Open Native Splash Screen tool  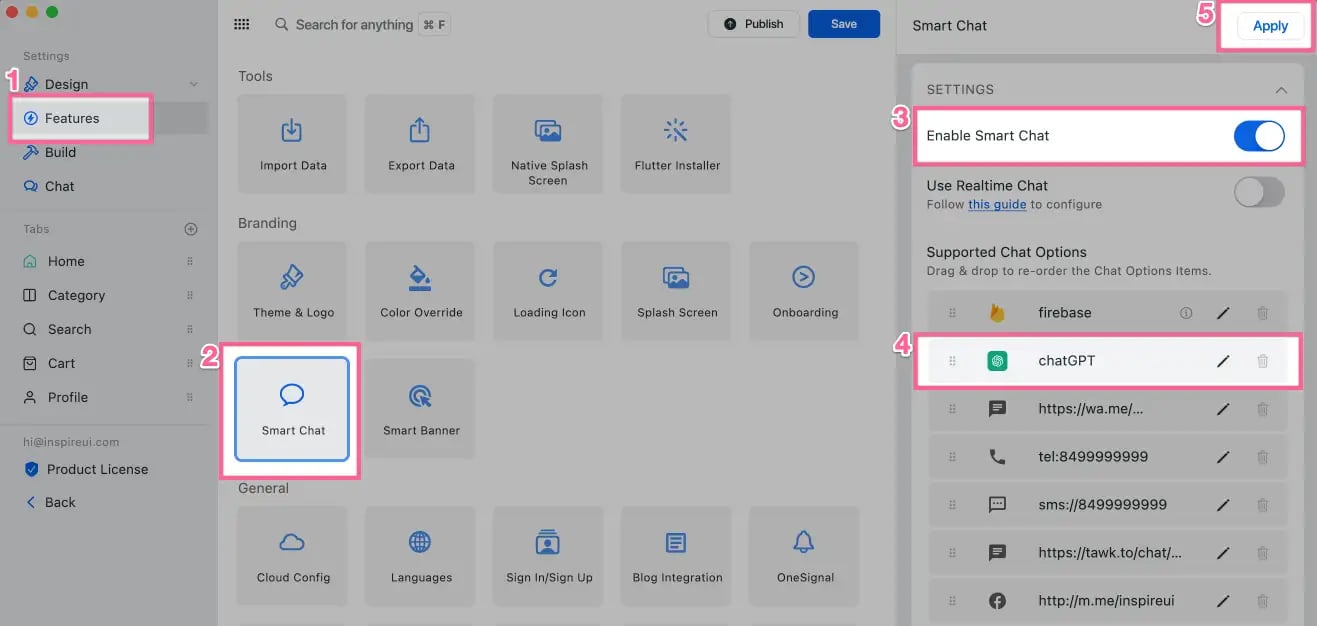click(x=548, y=144)
